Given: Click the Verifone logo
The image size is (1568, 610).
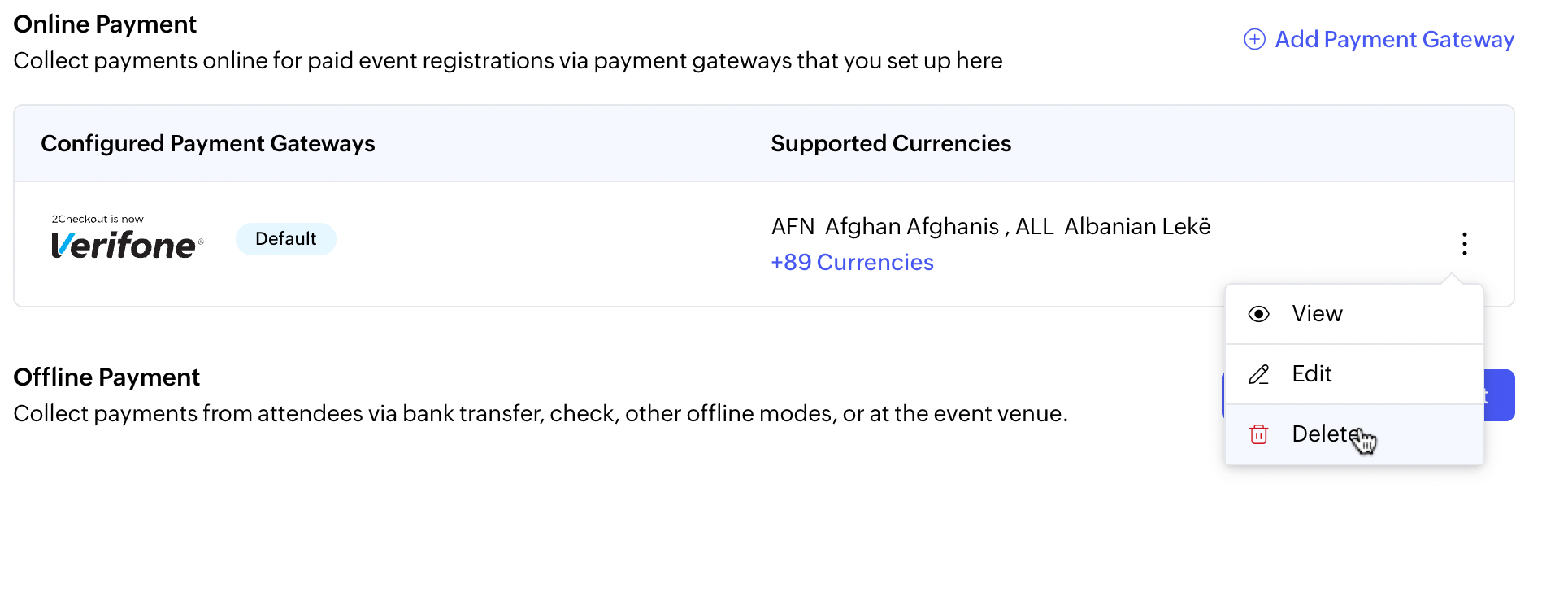Looking at the screenshot, I should pyautogui.click(x=126, y=245).
